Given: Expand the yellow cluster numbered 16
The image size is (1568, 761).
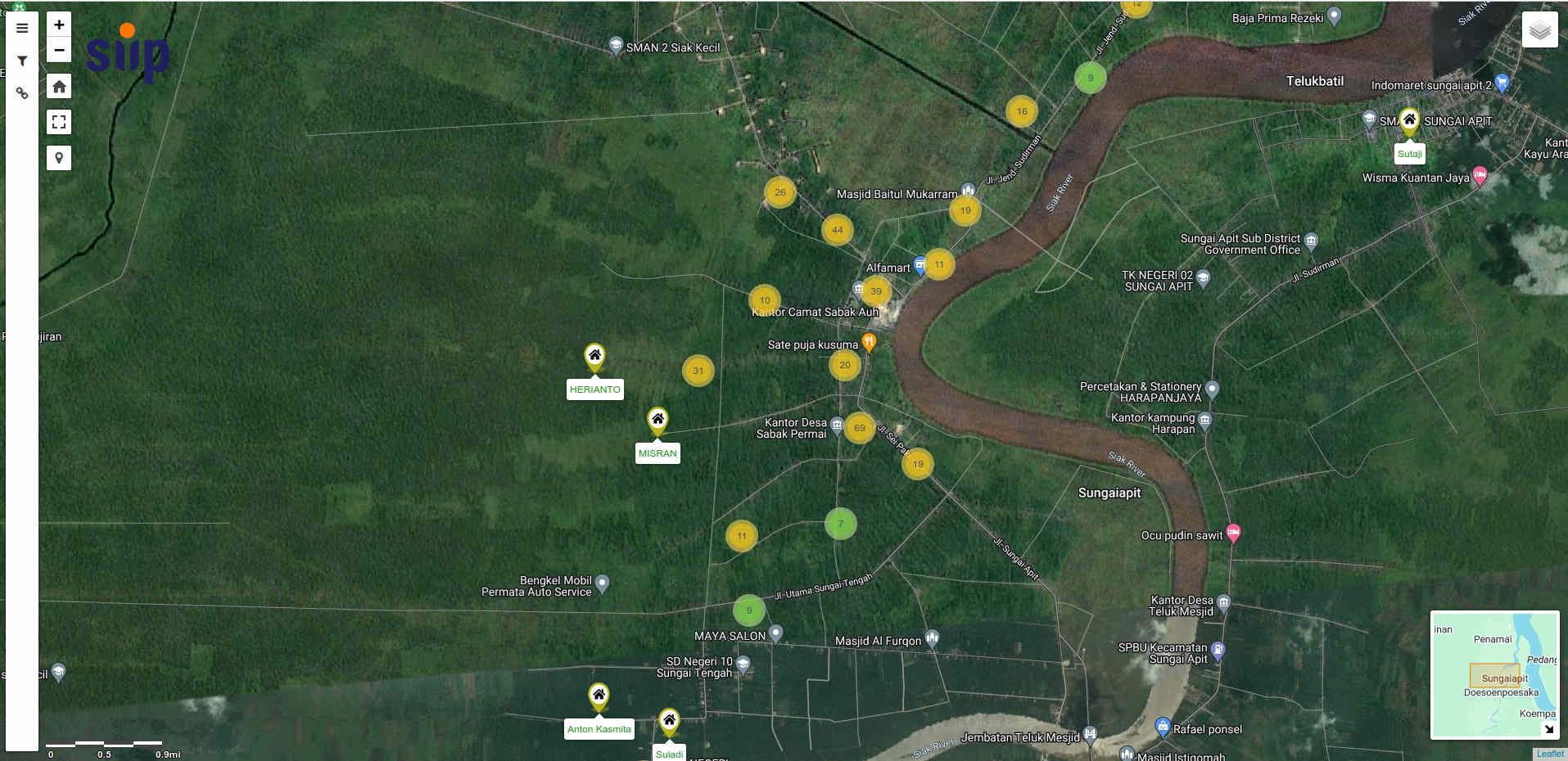Looking at the screenshot, I should [1021, 111].
